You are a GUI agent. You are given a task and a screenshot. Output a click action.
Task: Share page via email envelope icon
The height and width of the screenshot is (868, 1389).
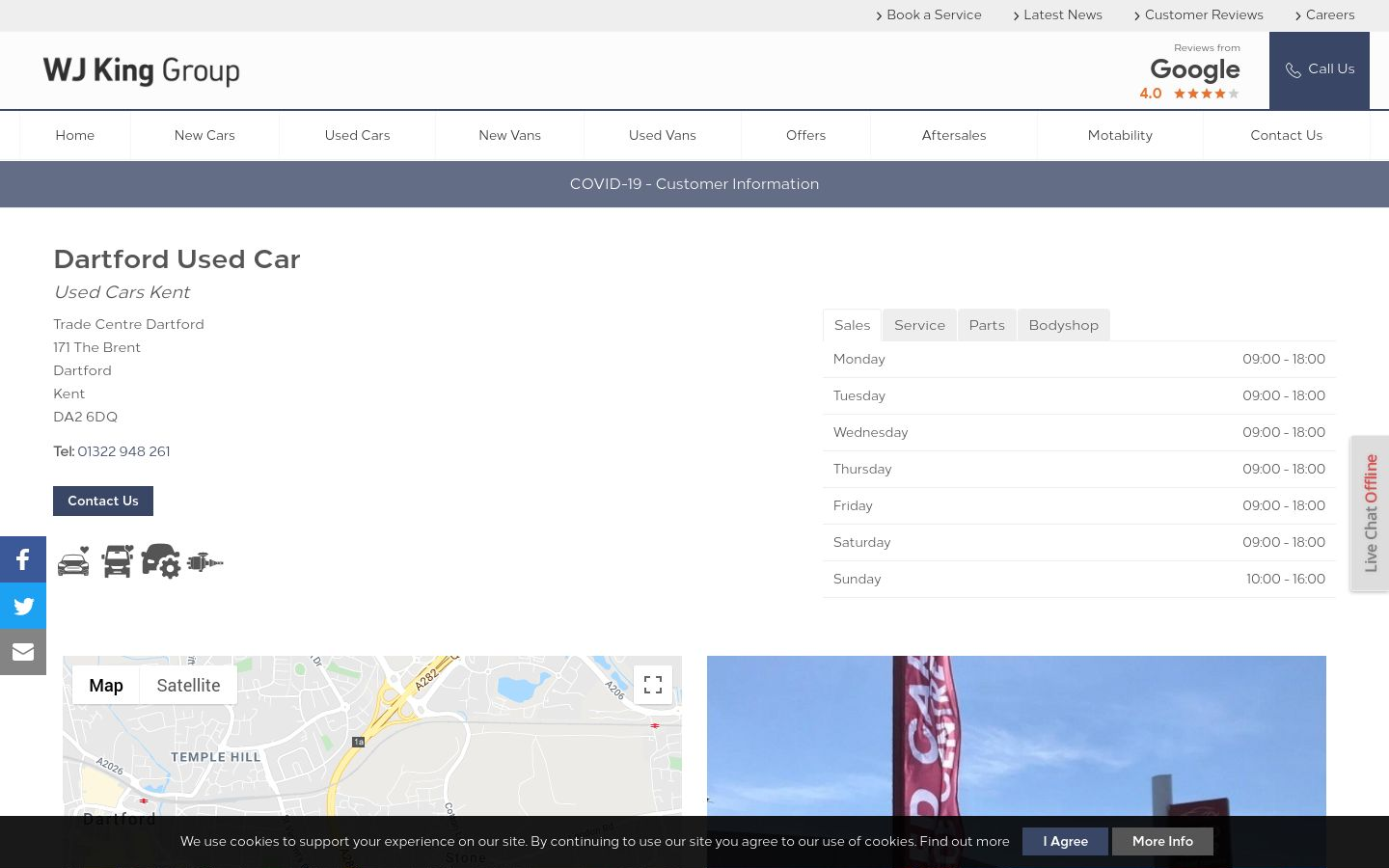point(23,652)
